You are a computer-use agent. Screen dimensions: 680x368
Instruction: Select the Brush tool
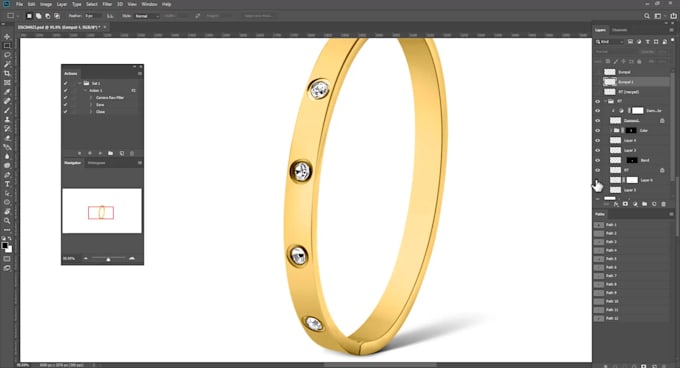pos(7,110)
